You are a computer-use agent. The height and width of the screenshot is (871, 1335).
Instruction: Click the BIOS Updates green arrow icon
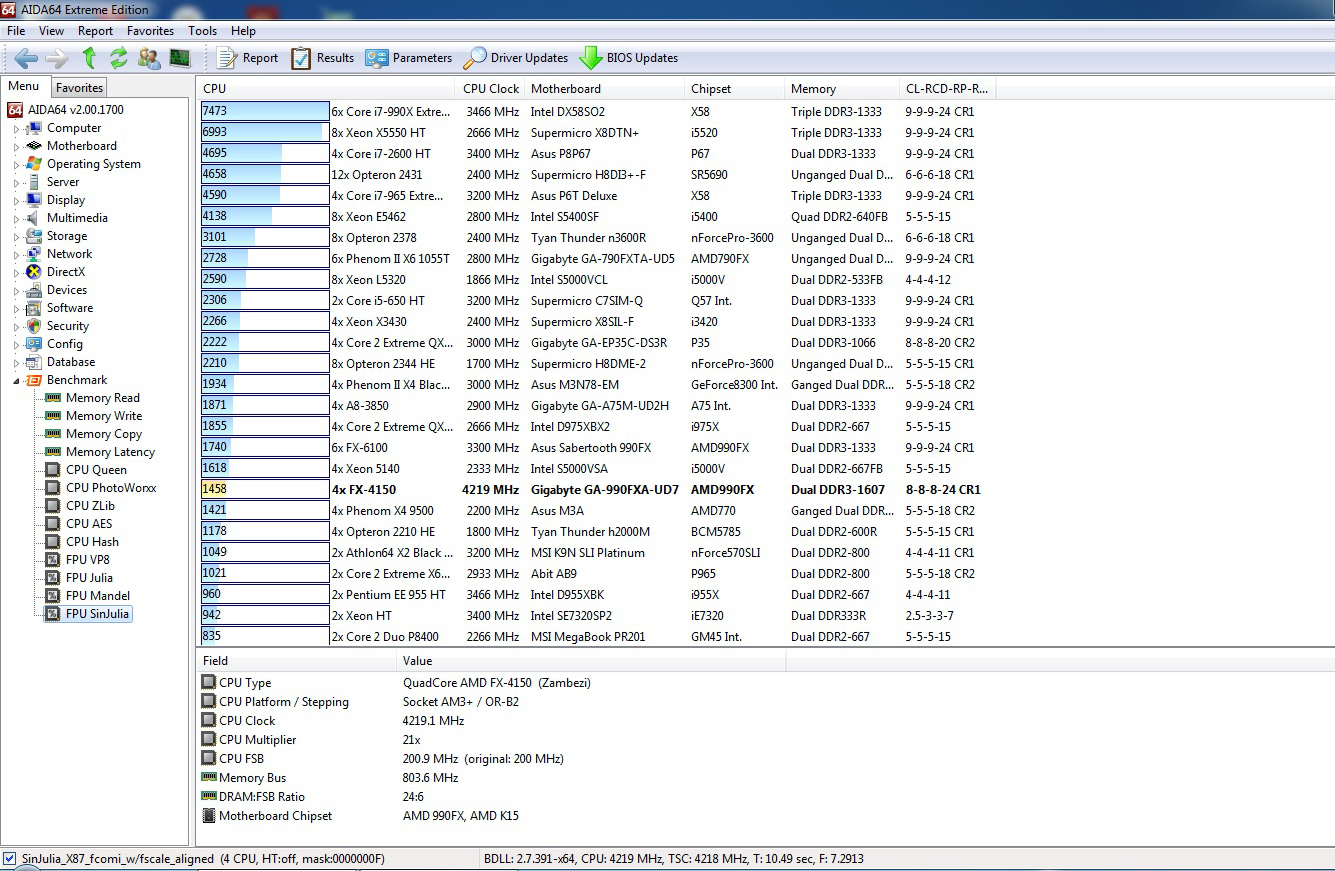pyautogui.click(x=591, y=58)
